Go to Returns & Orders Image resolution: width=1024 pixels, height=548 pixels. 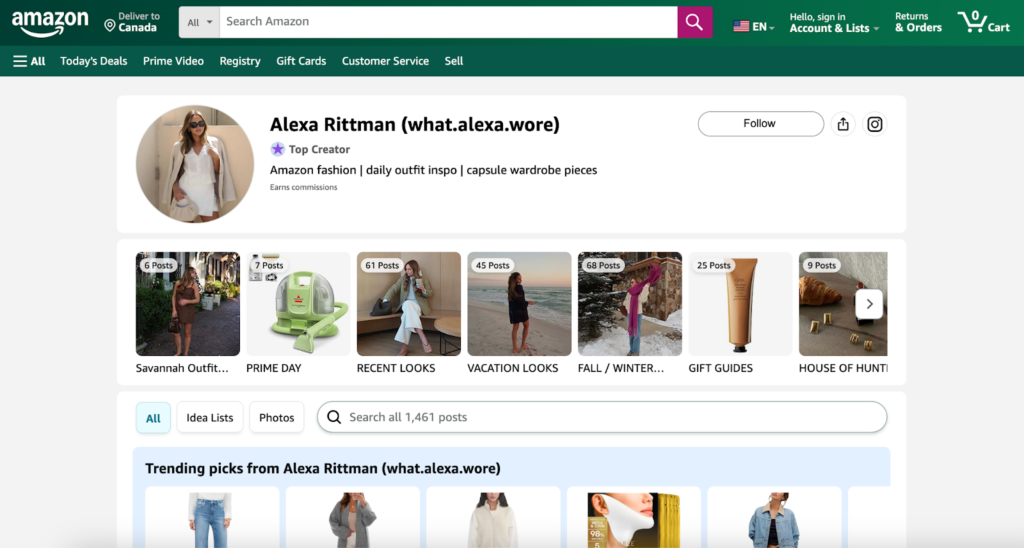click(918, 23)
